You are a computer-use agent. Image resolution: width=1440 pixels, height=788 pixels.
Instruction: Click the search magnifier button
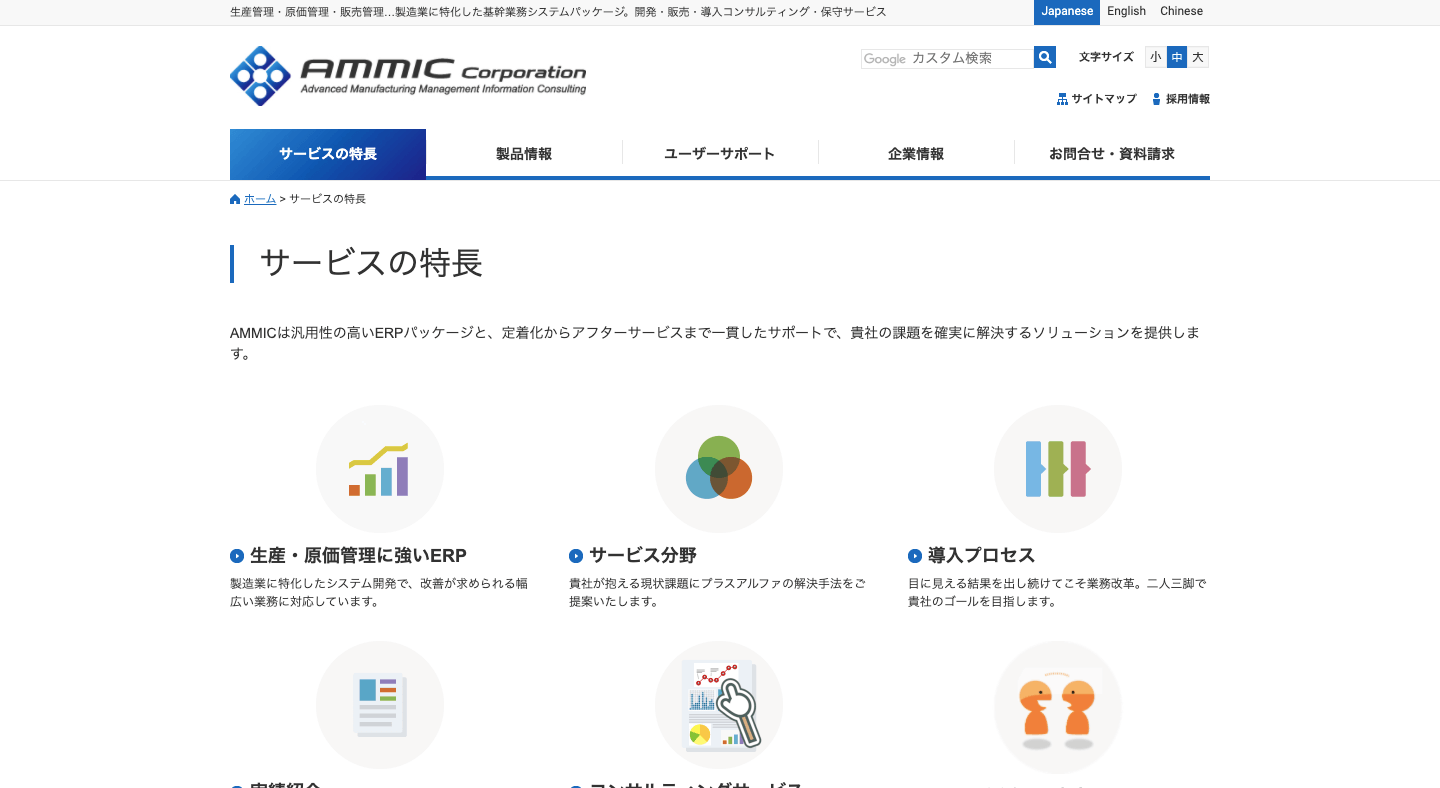(1045, 58)
